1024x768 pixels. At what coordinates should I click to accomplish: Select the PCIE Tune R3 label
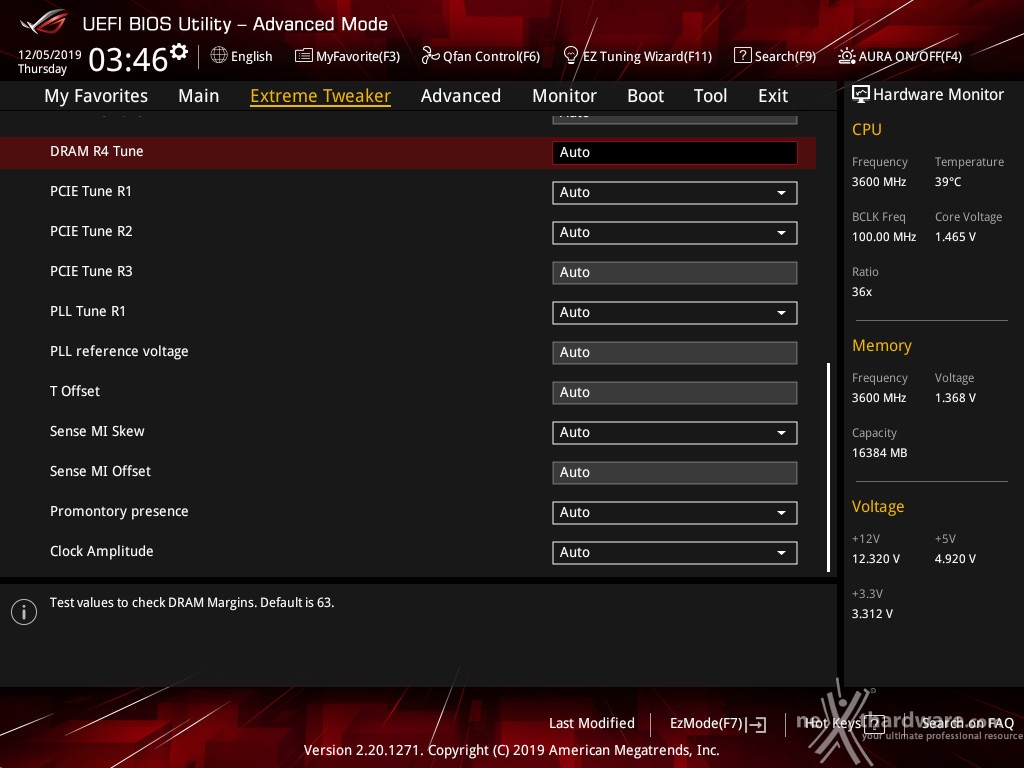coord(91,271)
